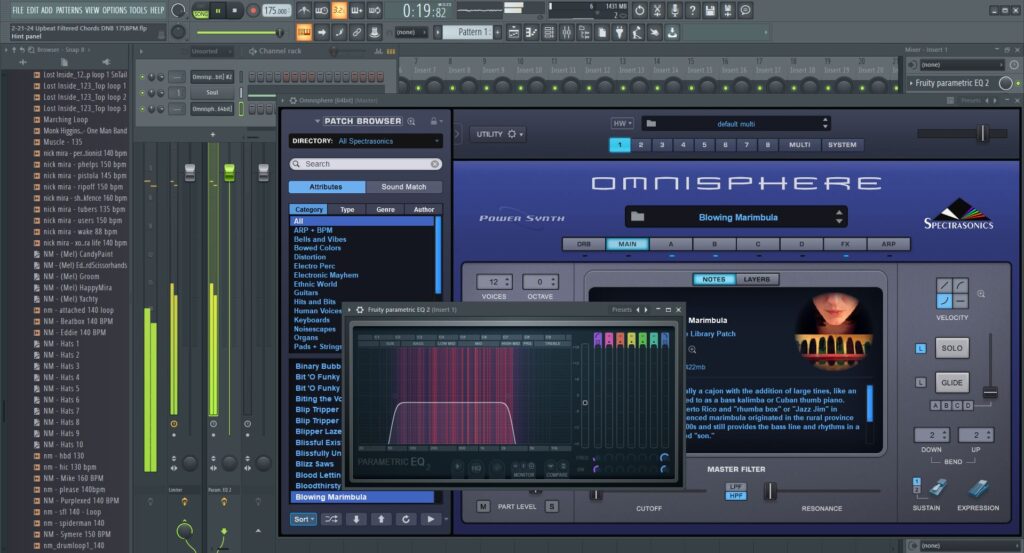Click the magnifier icon beside Patch Browser
The width and height of the screenshot is (1024, 553).
pos(411,121)
